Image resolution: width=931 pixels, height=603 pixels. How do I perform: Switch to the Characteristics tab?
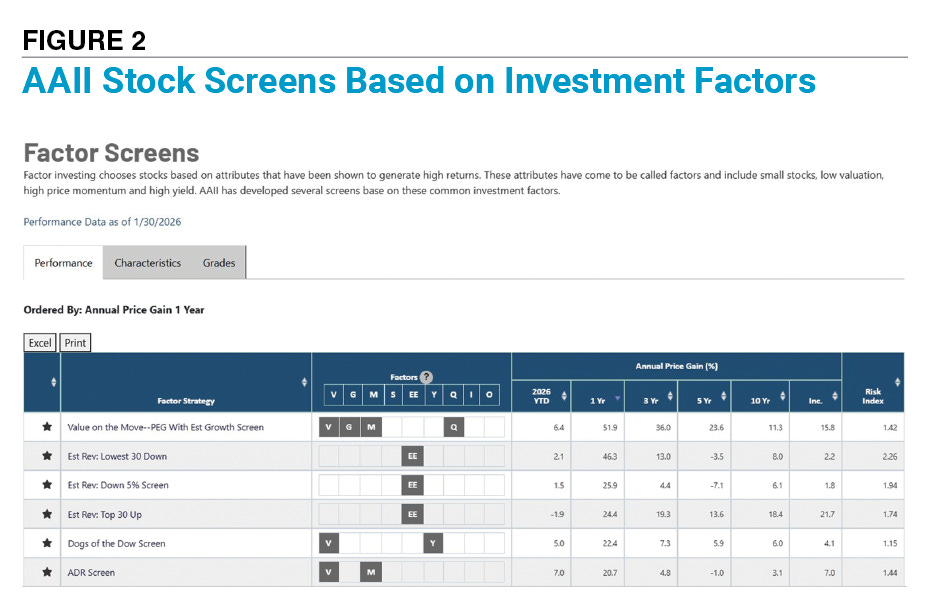[x=147, y=263]
